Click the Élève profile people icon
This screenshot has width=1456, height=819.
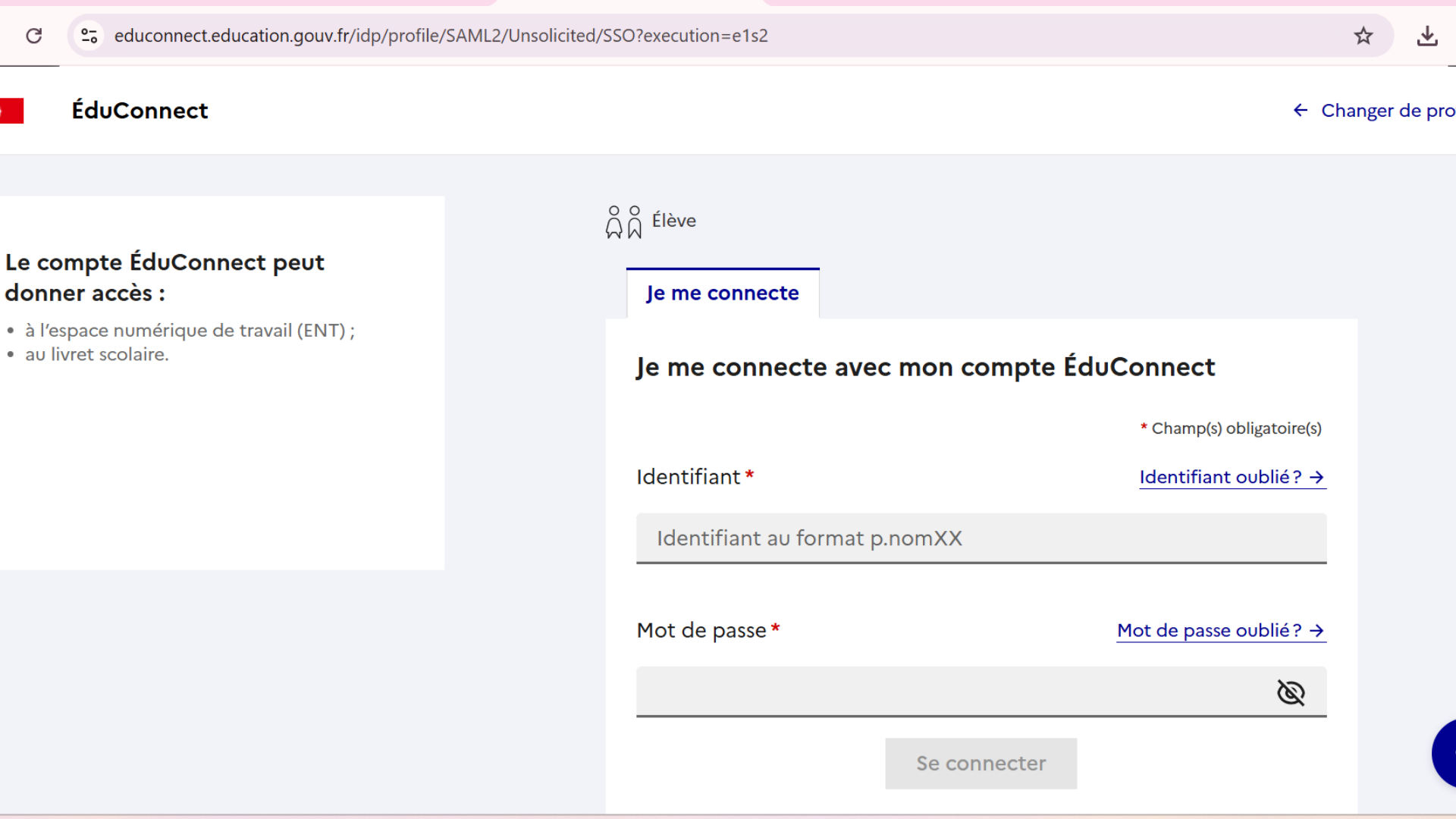(623, 221)
